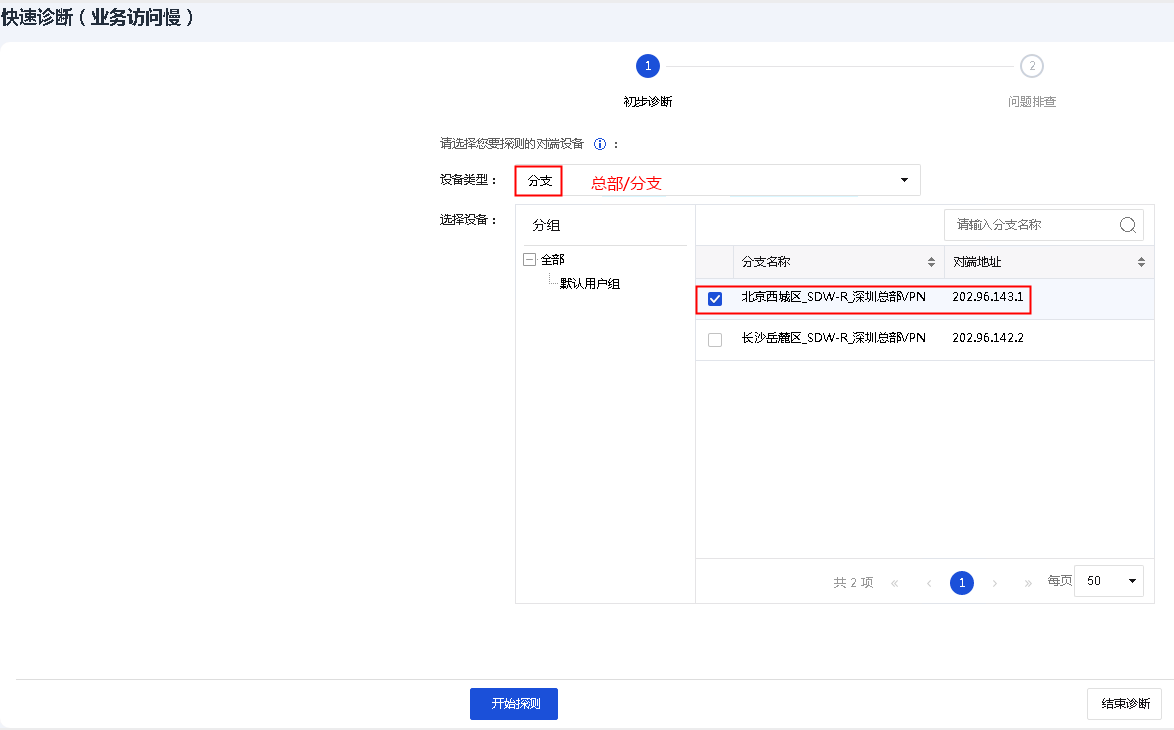This screenshot has width=1174, height=730.
Task: Collapse the 全部 group tree node
Action: [529, 259]
